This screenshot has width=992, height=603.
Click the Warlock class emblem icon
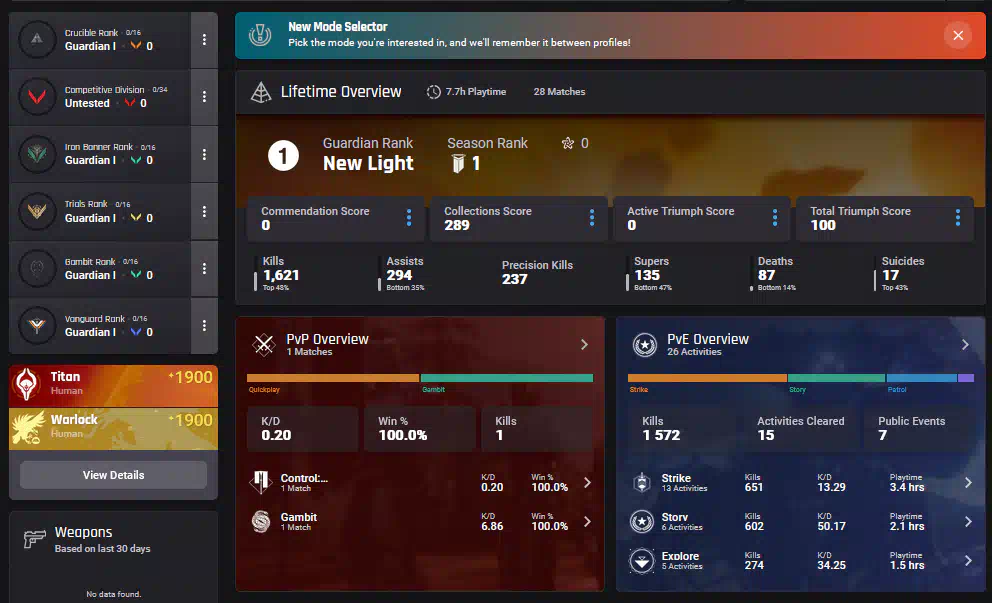tap(28, 428)
